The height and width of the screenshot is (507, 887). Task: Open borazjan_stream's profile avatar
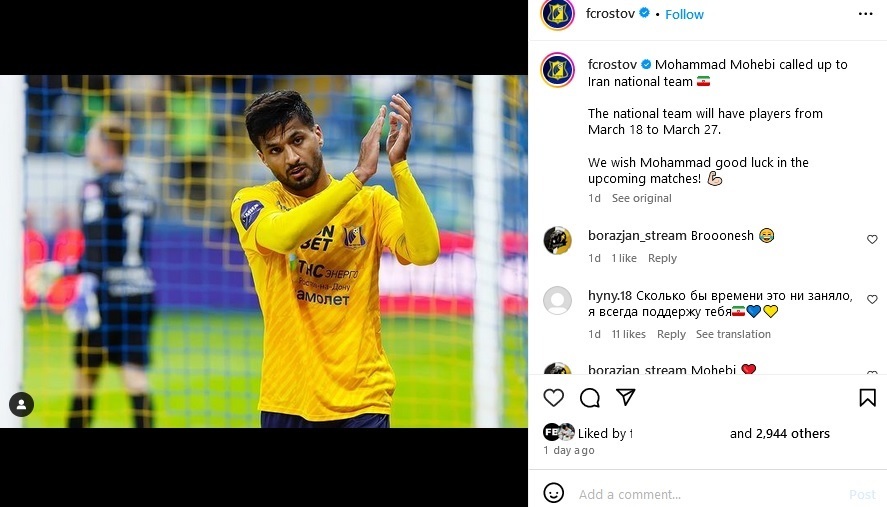pyautogui.click(x=558, y=240)
